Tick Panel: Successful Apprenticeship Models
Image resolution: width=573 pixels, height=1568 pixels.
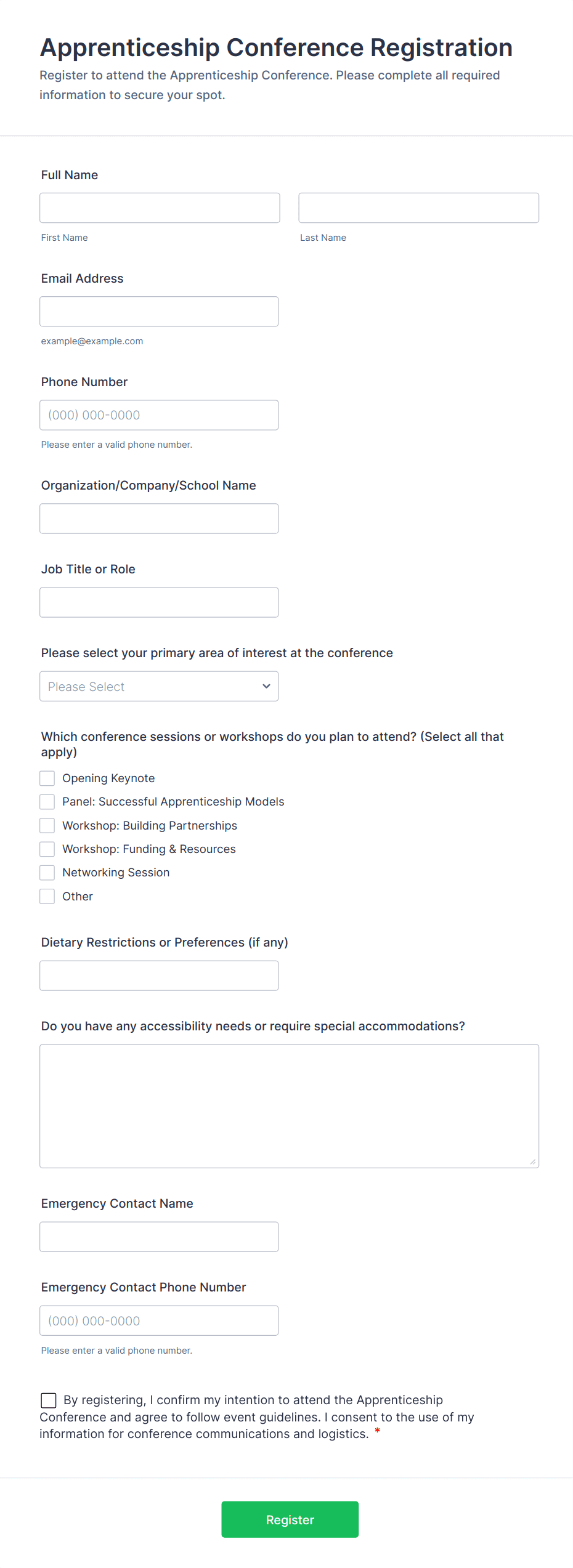point(47,802)
